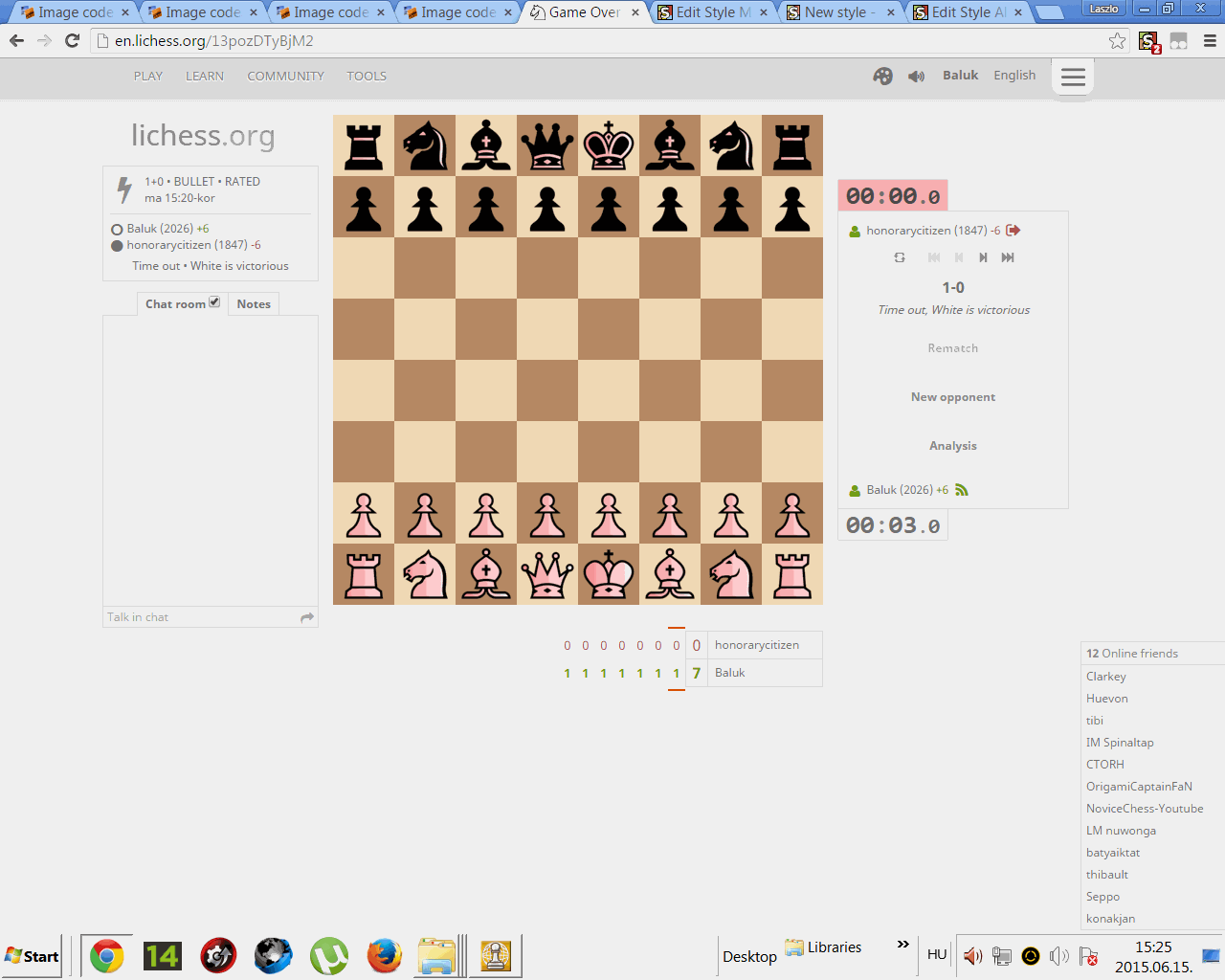
Task: Switch to the Chat room tab
Action: tap(182, 303)
